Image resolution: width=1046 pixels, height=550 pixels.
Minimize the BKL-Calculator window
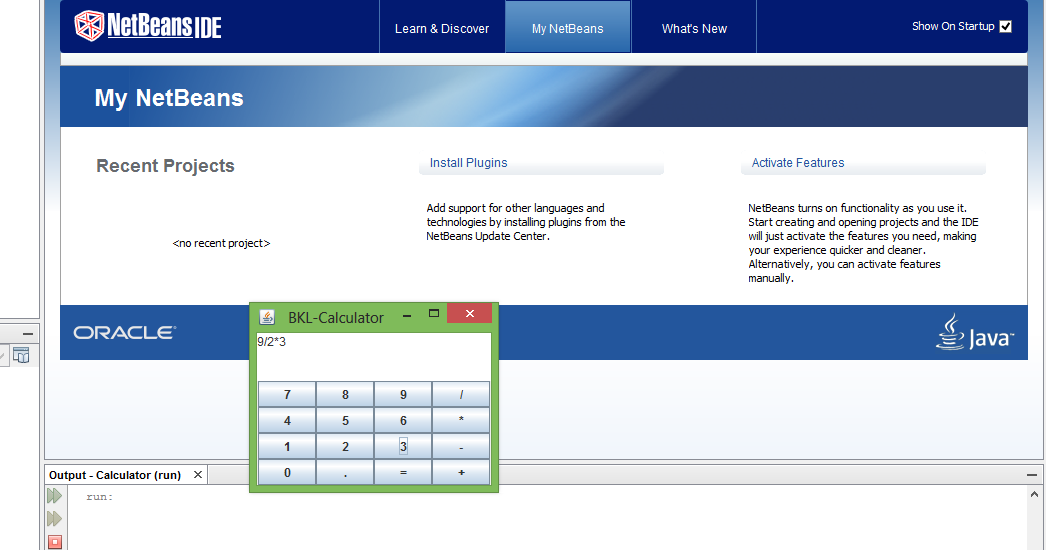tap(407, 315)
